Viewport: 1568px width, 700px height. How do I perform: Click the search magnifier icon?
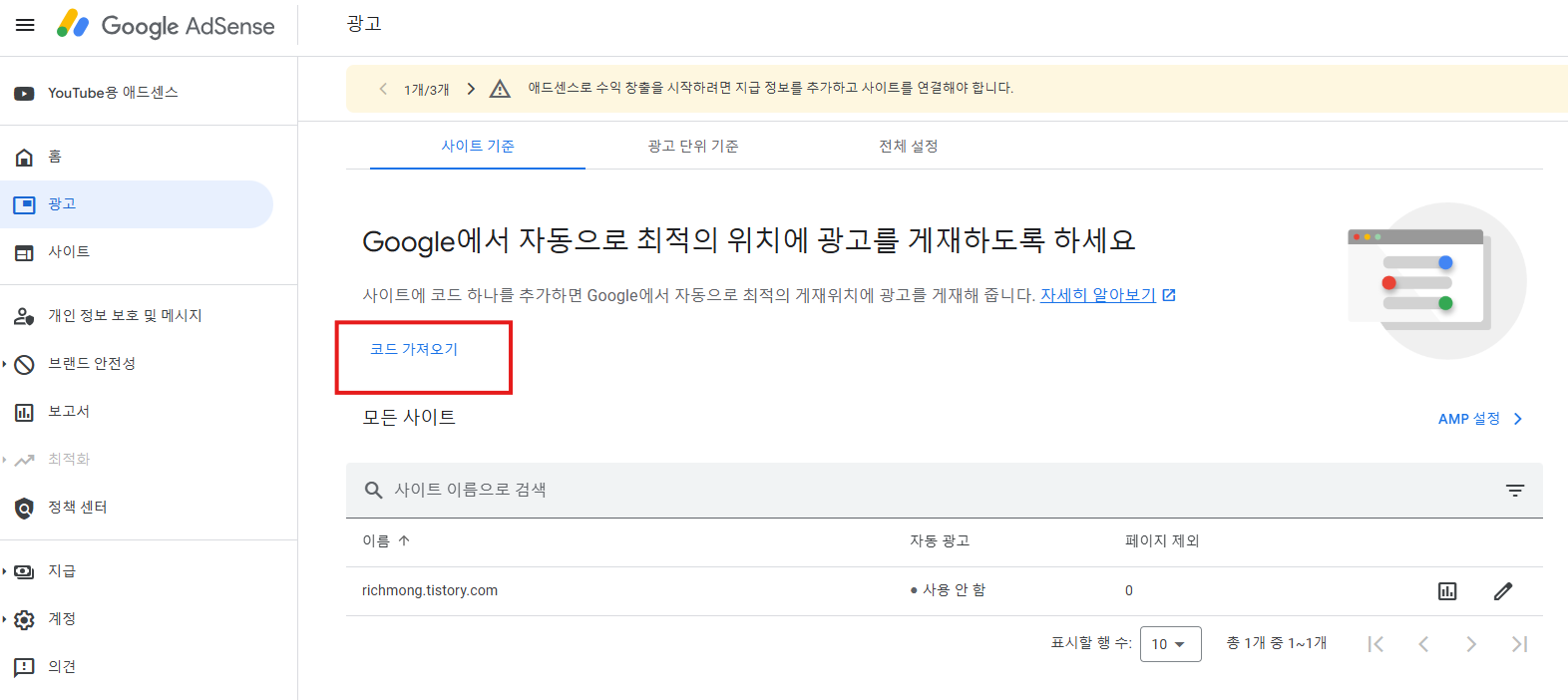pos(374,491)
